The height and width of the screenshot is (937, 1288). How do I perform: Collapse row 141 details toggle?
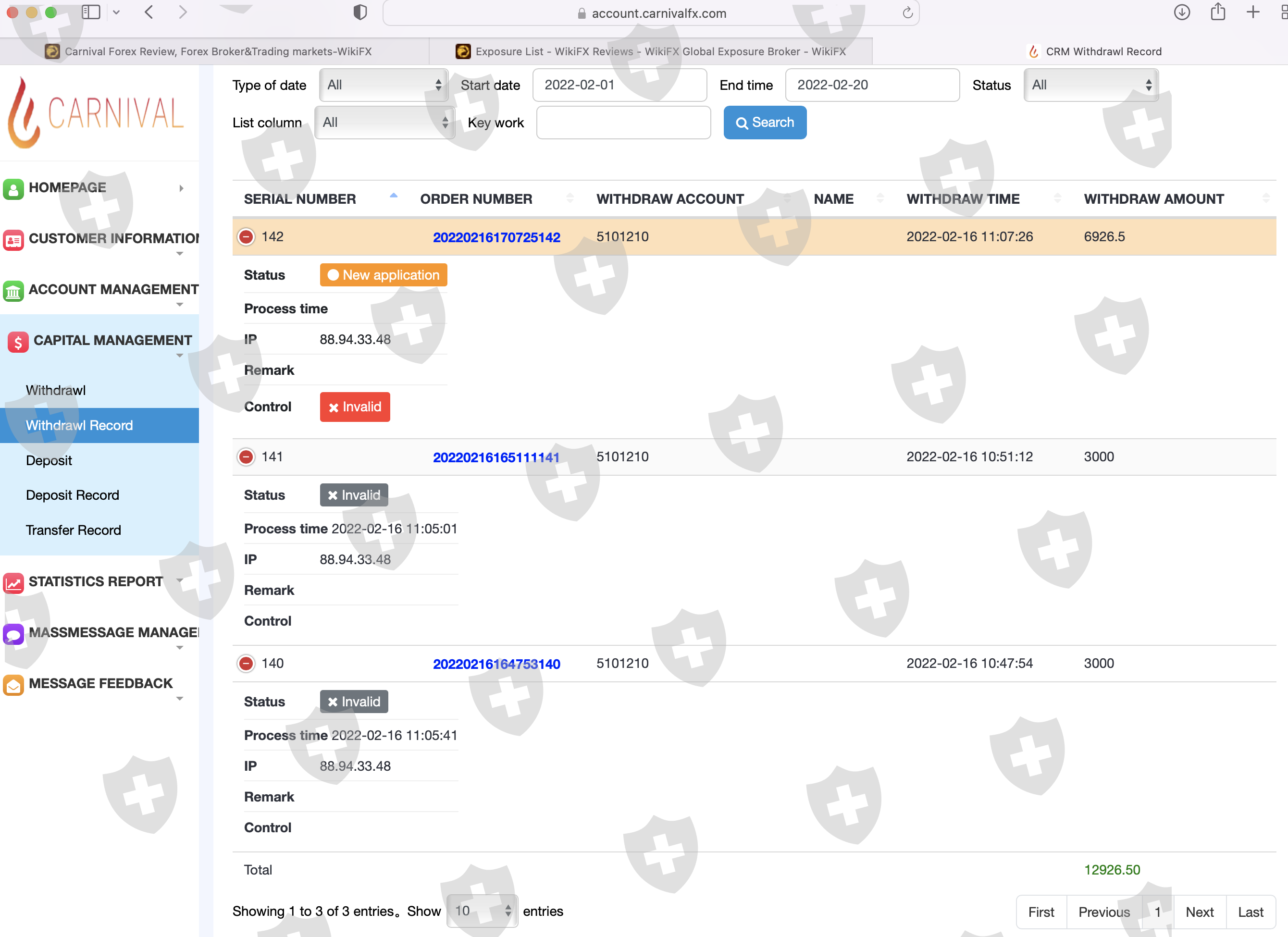click(x=246, y=456)
